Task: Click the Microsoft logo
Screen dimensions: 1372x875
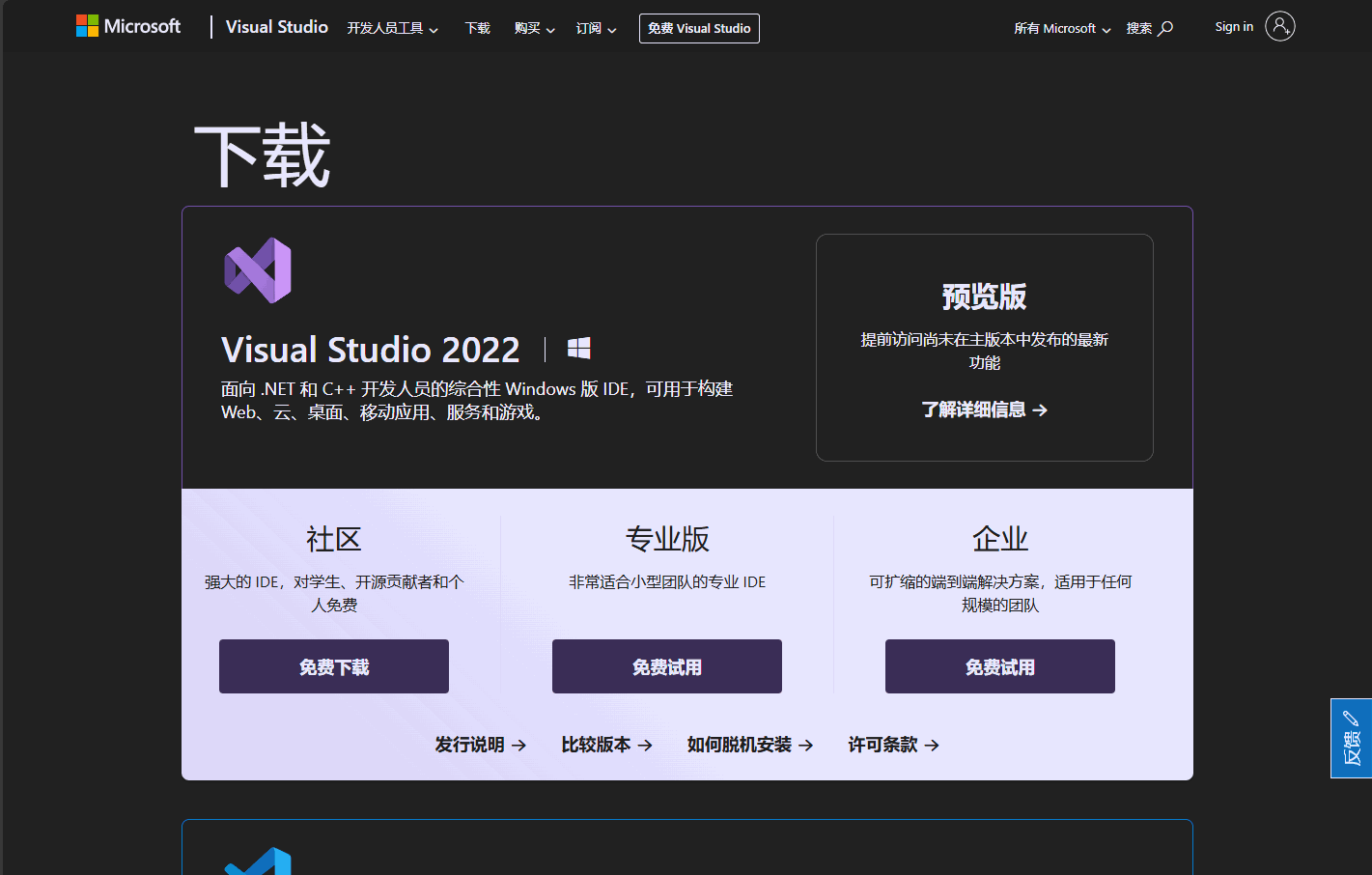Action: (x=128, y=26)
